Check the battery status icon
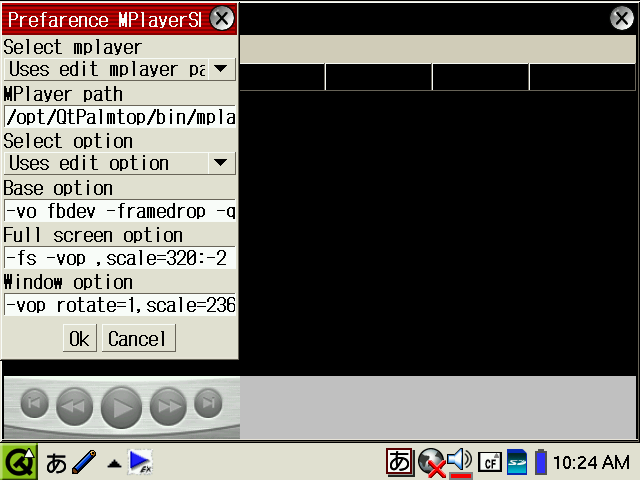Screen dimensions: 640x480 pyautogui.click(x=541, y=462)
